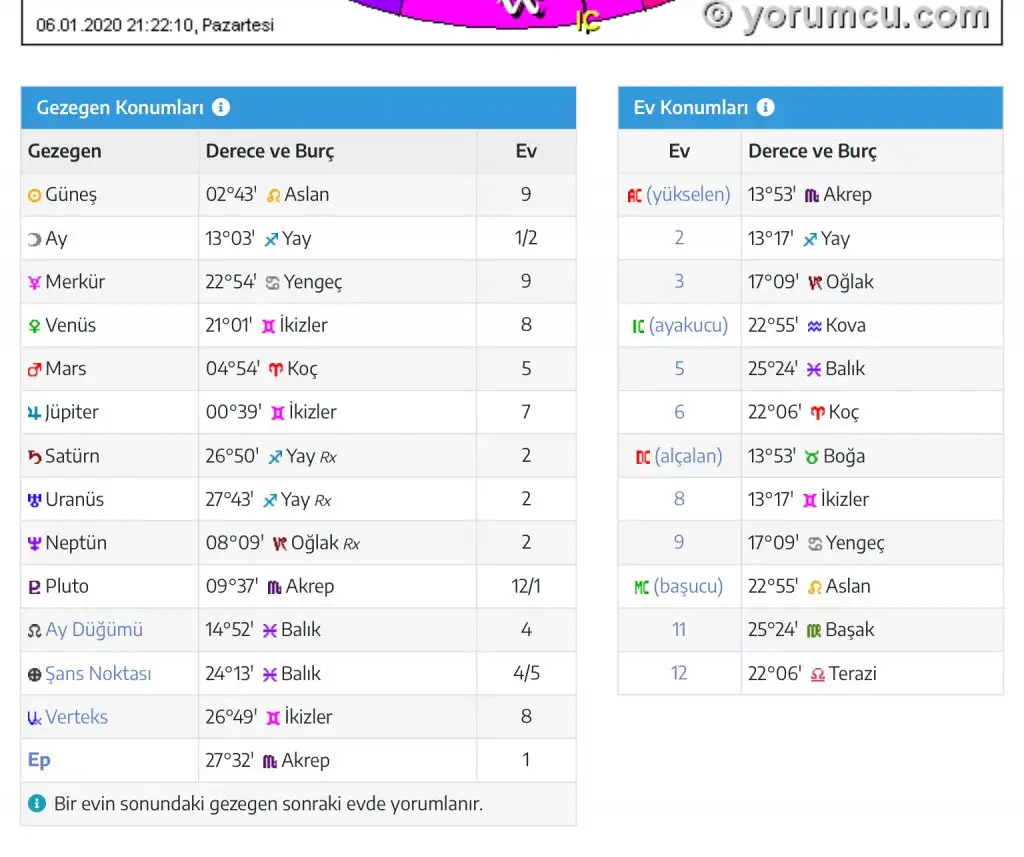The height and width of the screenshot is (857, 1024).
Task: Open the başucu (MC) link
Action: (x=688, y=586)
